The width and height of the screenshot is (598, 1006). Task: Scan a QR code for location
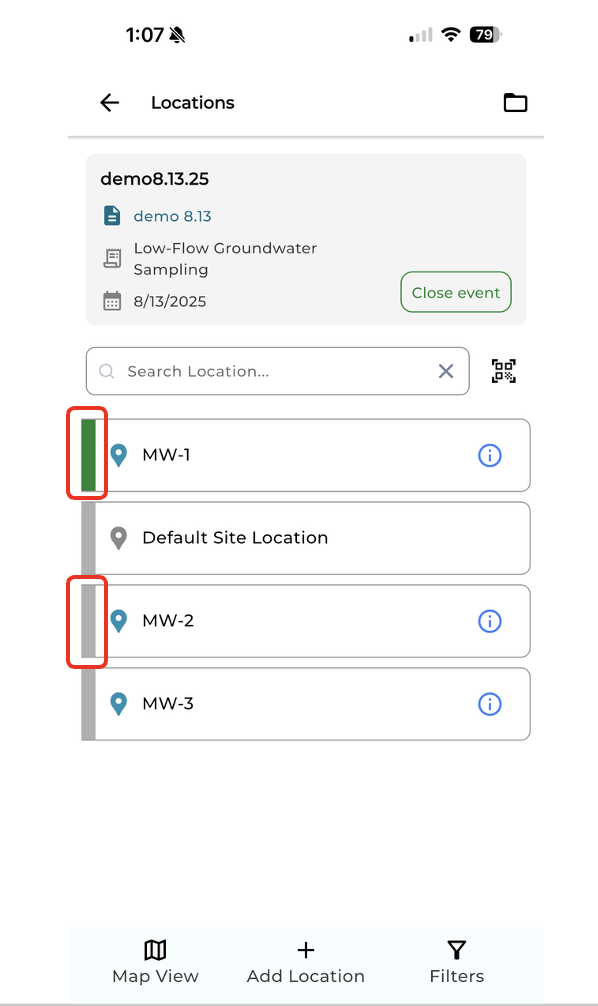504,371
